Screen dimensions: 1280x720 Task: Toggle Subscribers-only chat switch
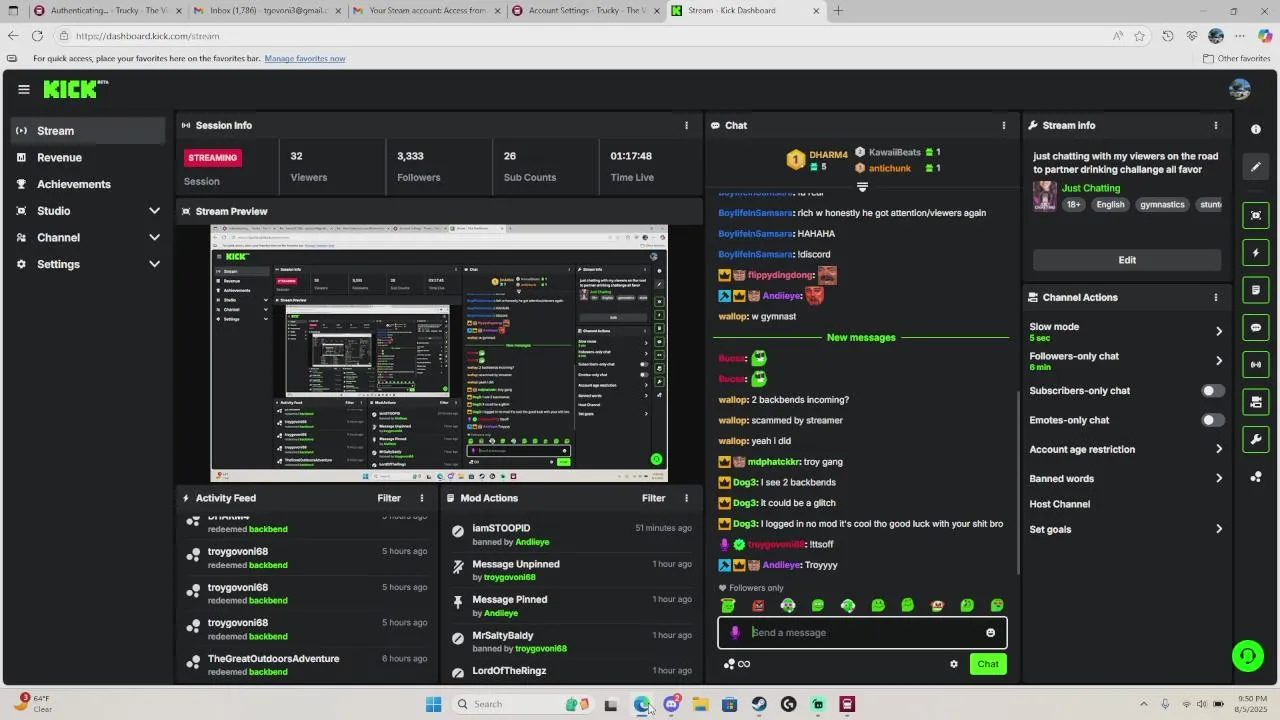(1212, 391)
